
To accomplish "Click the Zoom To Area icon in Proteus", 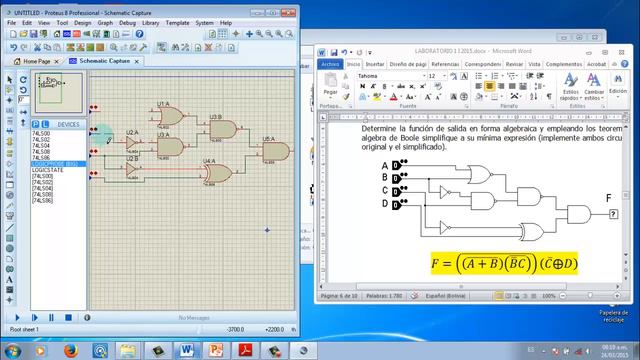I will tap(289, 34).
